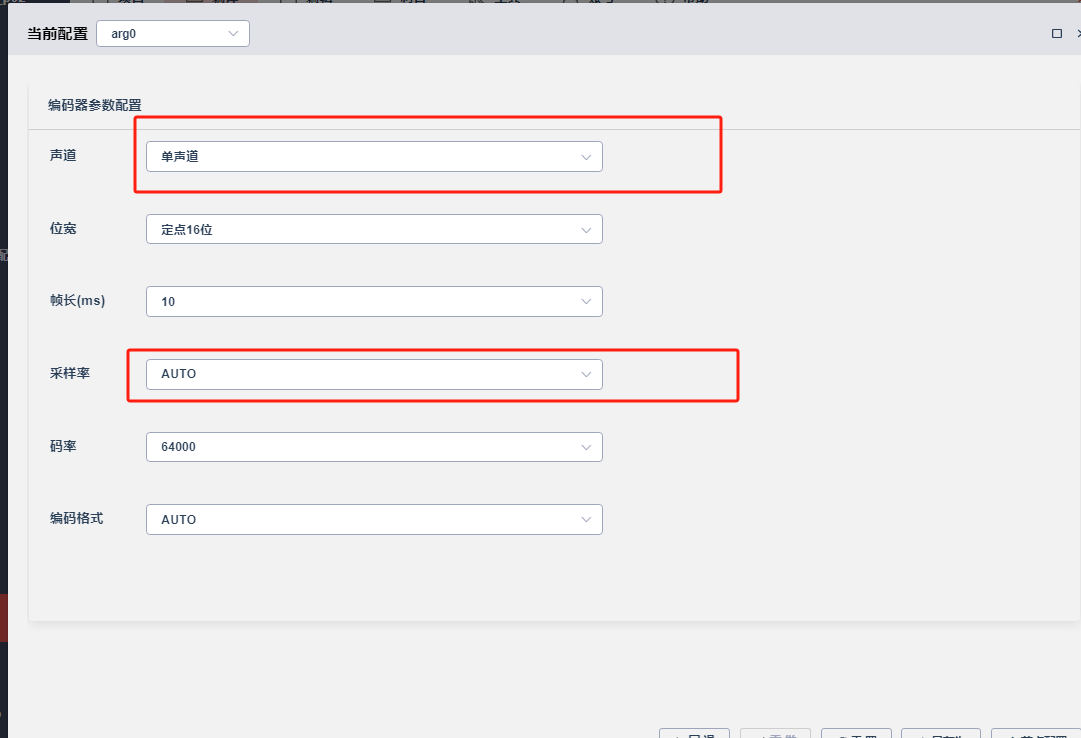The height and width of the screenshot is (738, 1081).
Task: Click the chevron in the 单声道 field
Action: (586, 157)
